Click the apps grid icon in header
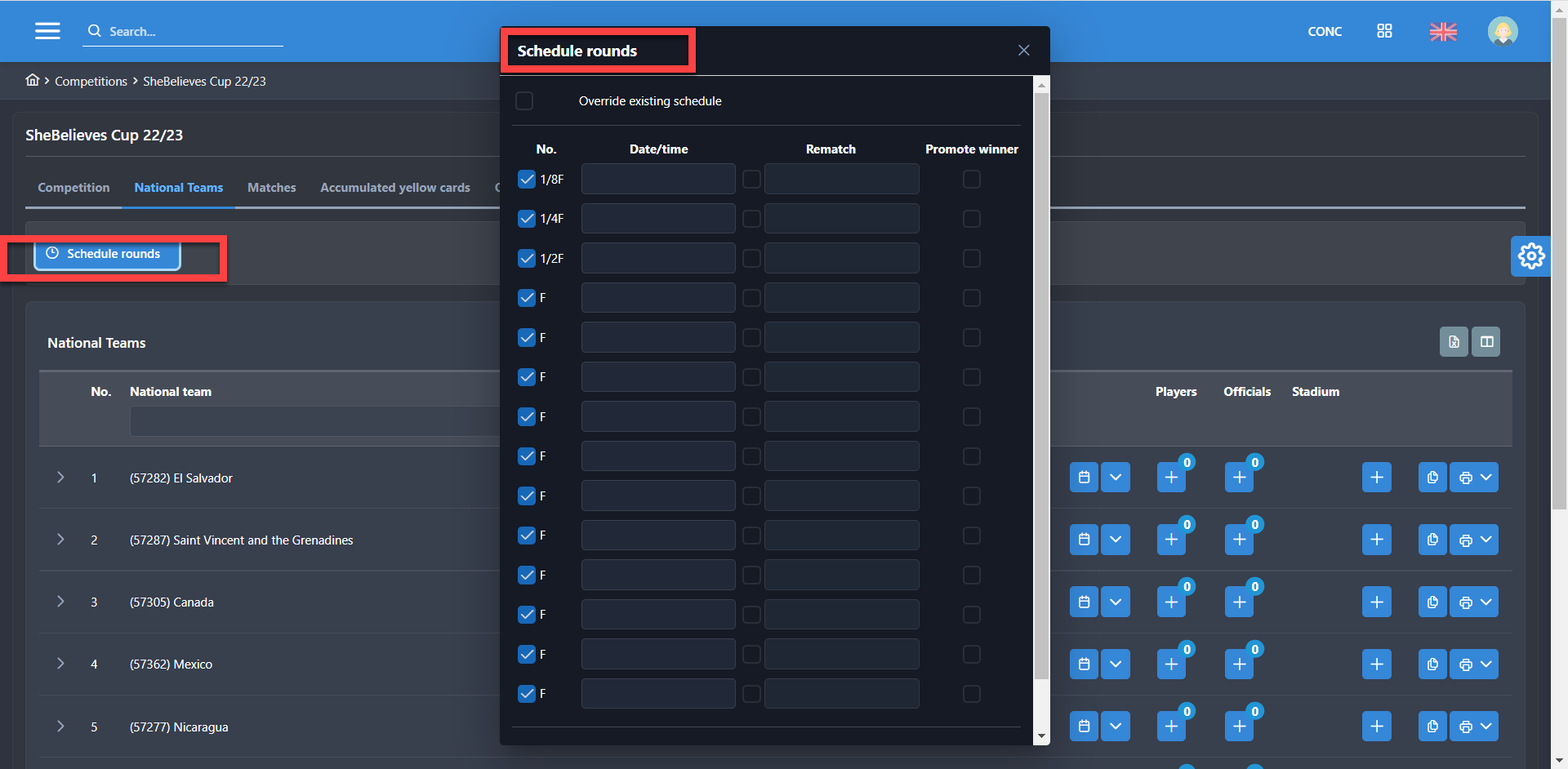1568x769 pixels. [1384, 31]
